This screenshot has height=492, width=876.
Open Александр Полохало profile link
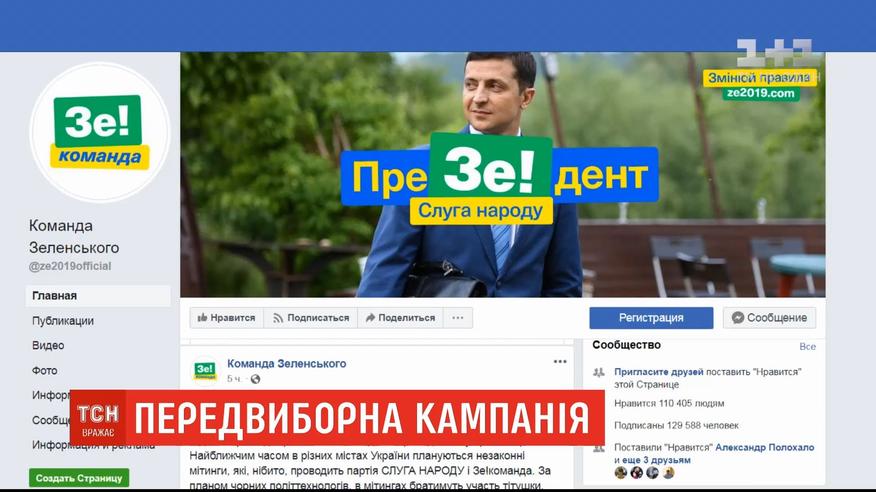click(x=764, y=447)
